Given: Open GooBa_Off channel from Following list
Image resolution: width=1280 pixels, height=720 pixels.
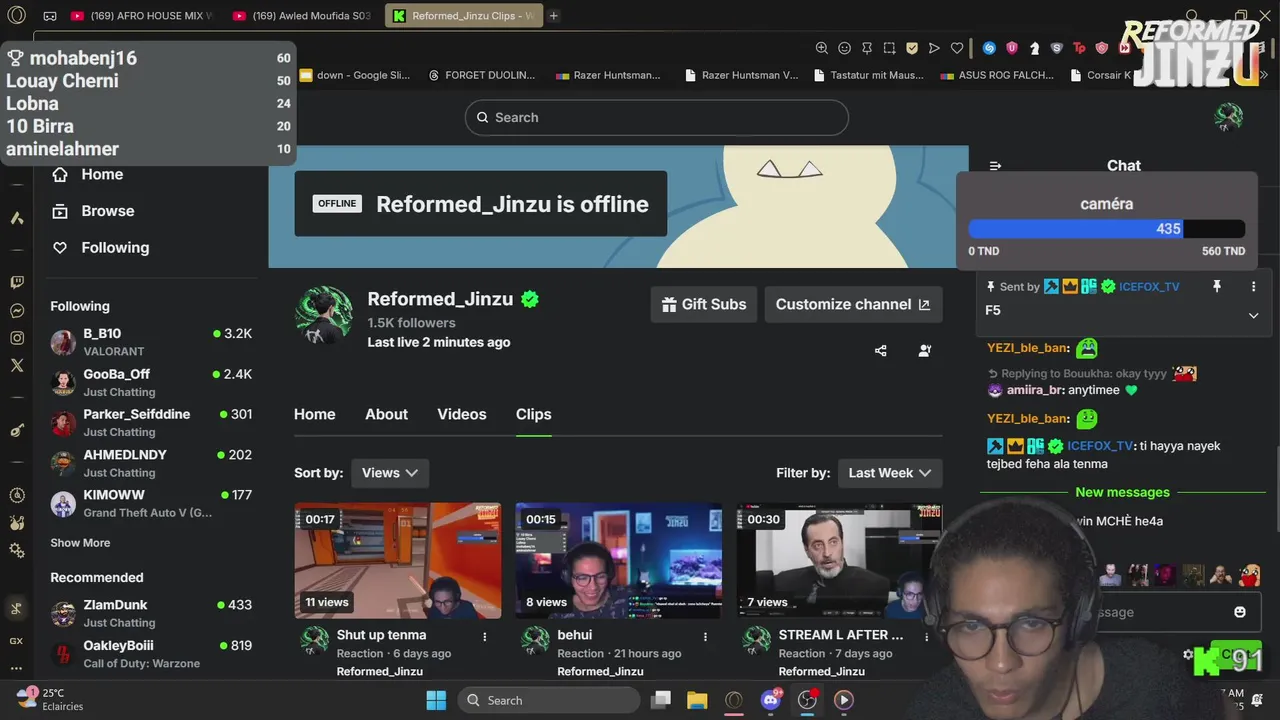Looking at the screenshot, I should (150, 382).
